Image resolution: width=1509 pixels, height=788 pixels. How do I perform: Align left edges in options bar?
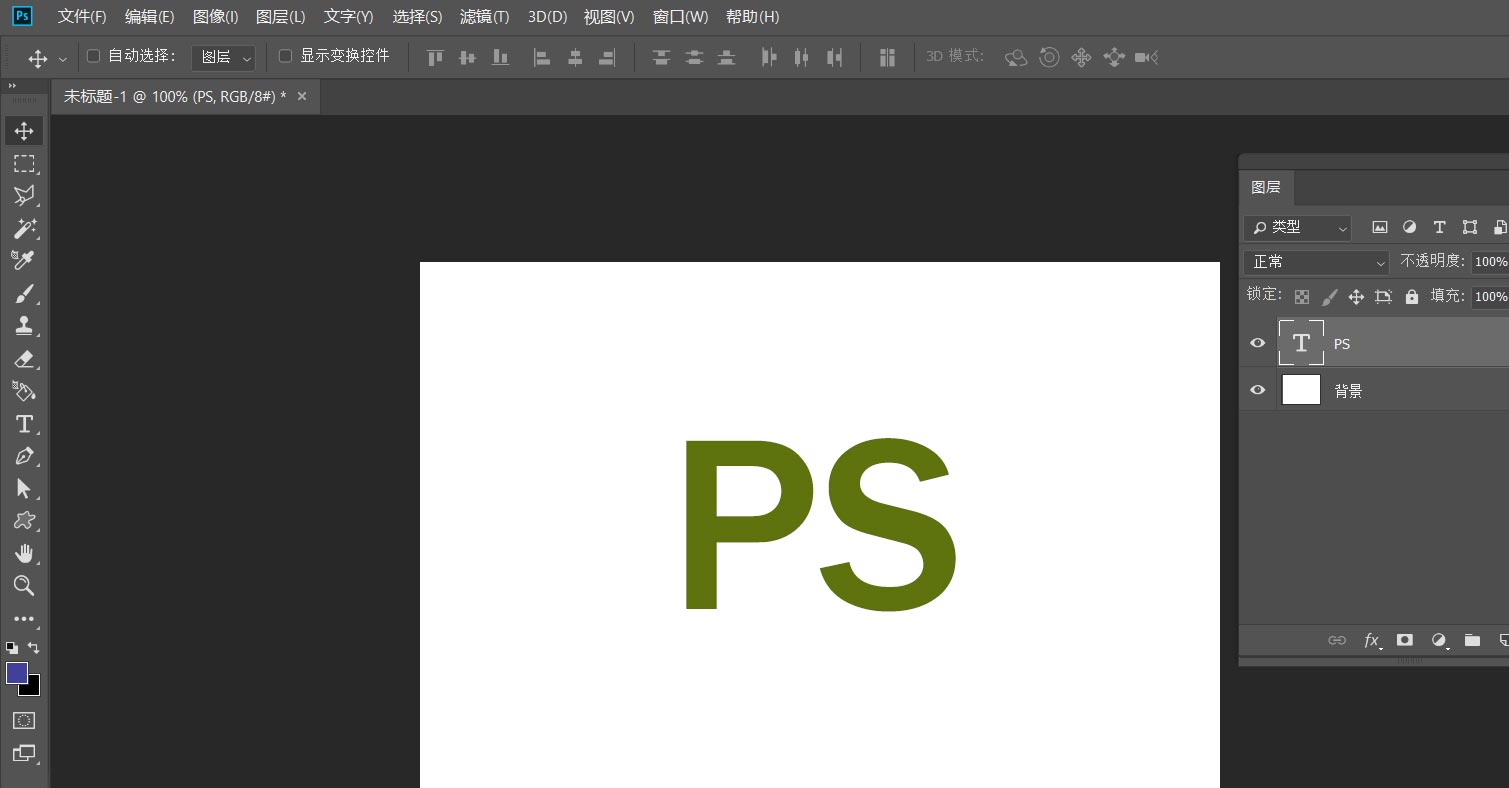[x=542, y=58]
